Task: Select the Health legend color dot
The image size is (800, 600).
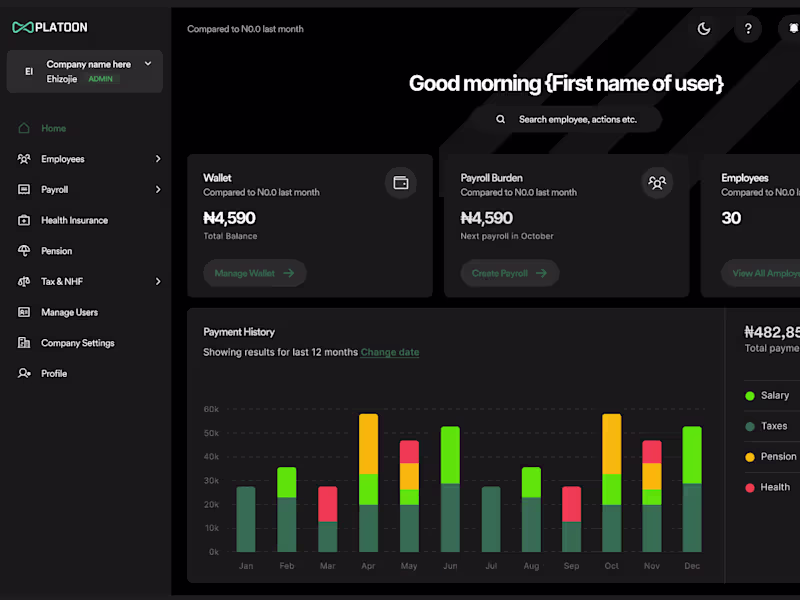Action: (x=749, y=488)
